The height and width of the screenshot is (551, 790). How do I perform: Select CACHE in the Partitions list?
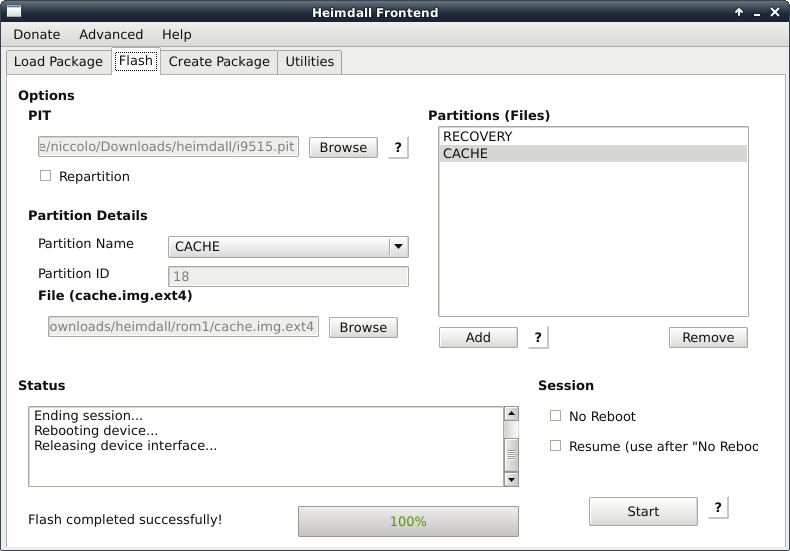point(593,154)
